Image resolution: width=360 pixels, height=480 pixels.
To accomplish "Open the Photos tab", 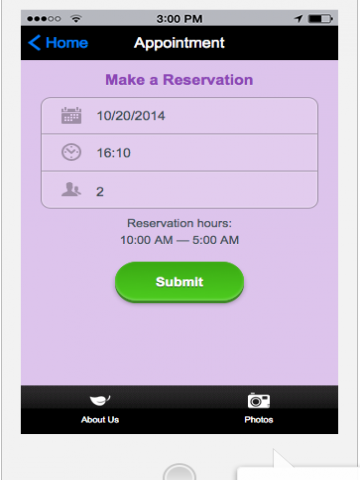I will pos(259,409).
